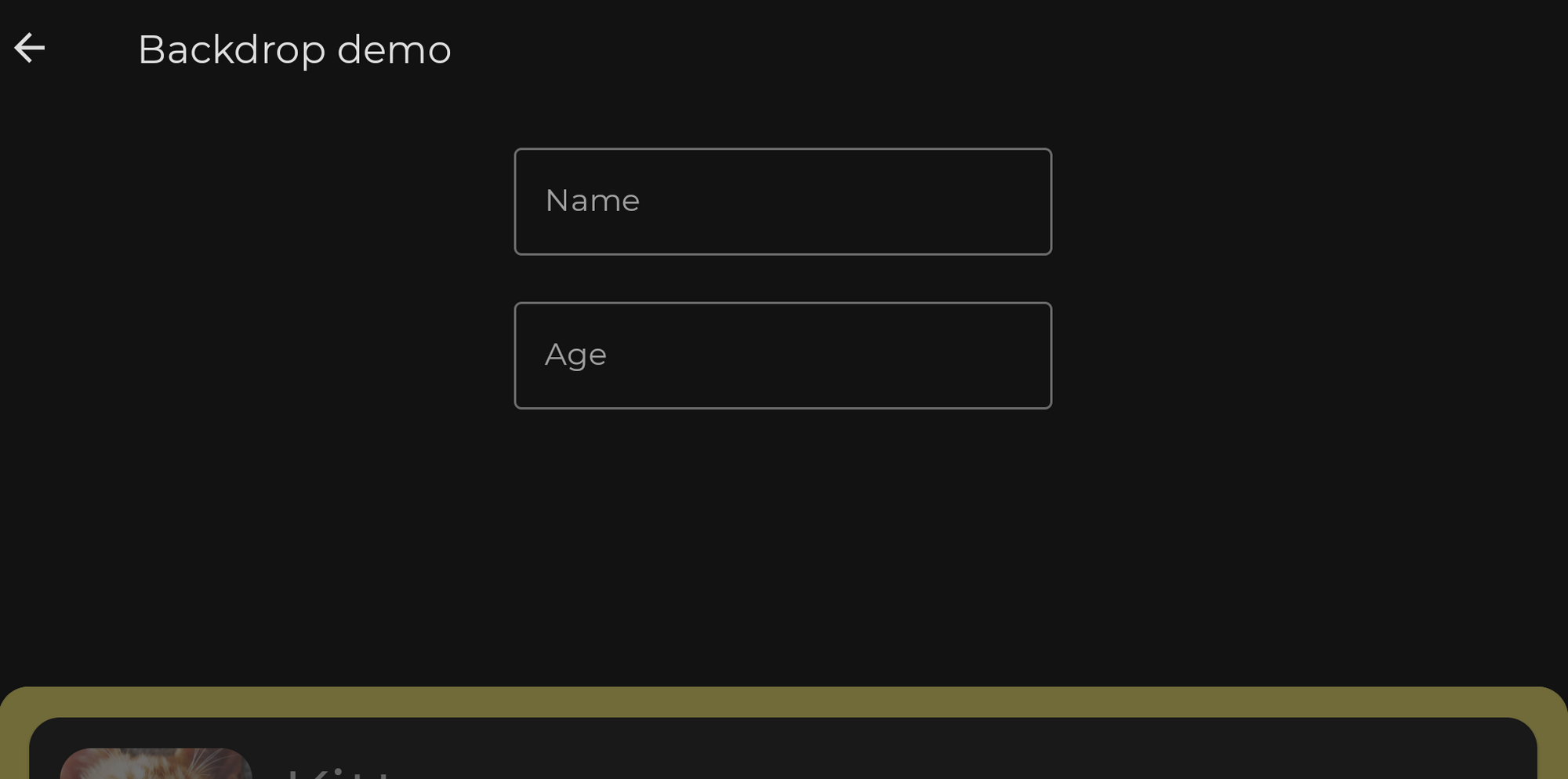Click the gap between Name and Age fields
Viewport: 1568px width, 779px height.
pos(782,278)
